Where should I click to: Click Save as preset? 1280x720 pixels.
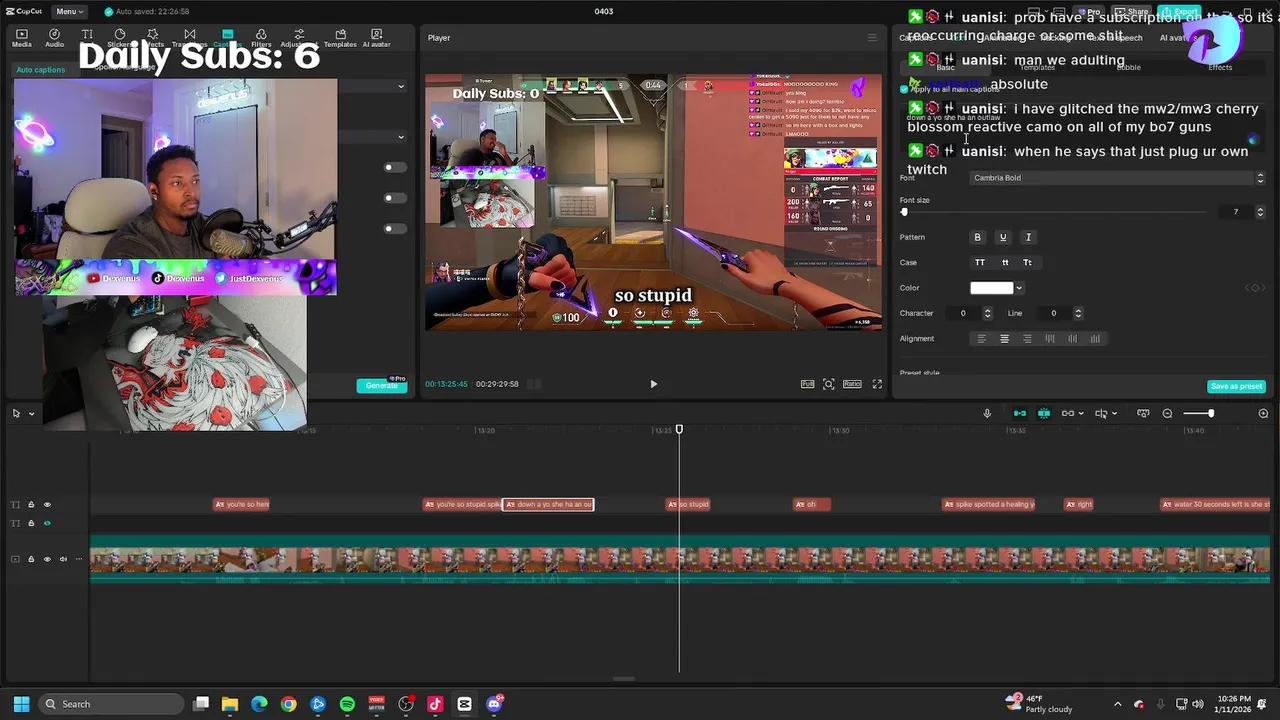tap(1237, 386)
